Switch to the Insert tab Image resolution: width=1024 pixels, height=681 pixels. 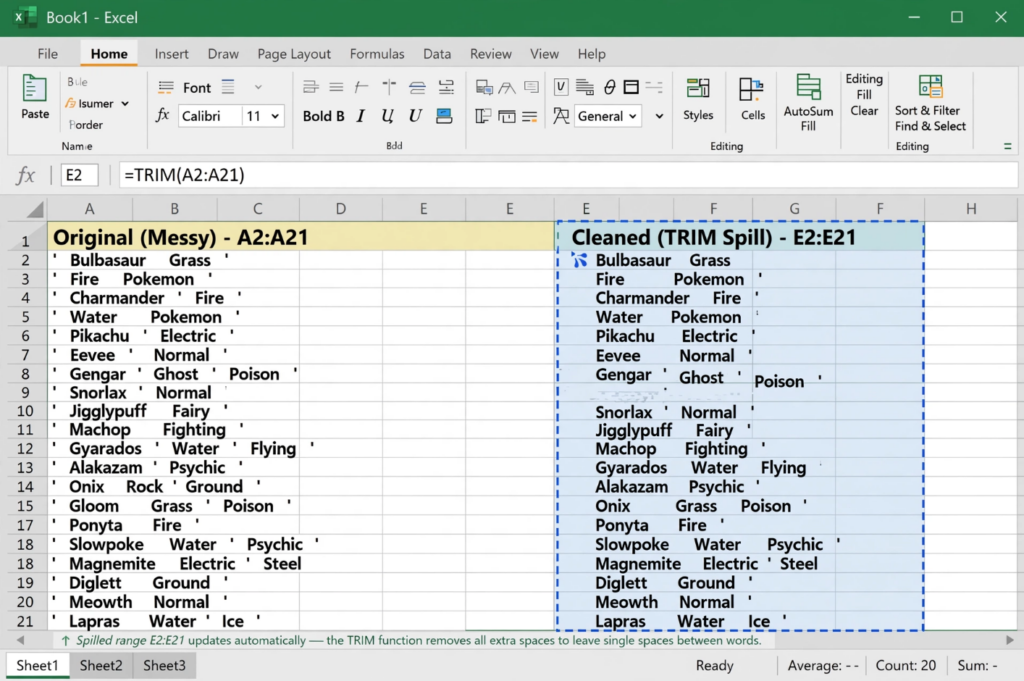click(171, 54)
